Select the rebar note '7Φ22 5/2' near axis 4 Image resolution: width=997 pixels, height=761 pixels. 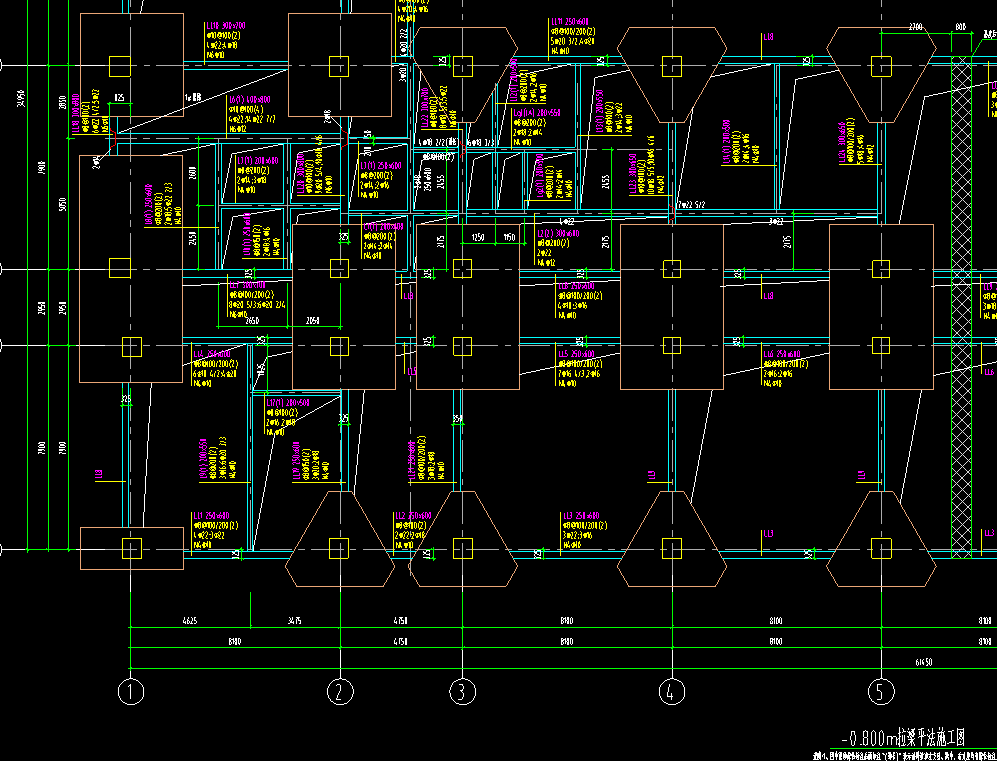tap(691, 205)
